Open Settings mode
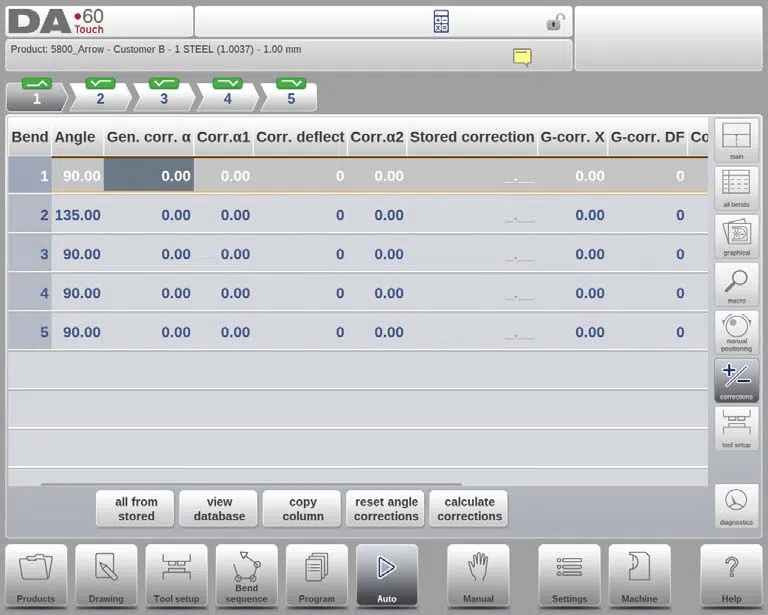The width and height of the screenshot is (768, 615). [x=569, y=576]
